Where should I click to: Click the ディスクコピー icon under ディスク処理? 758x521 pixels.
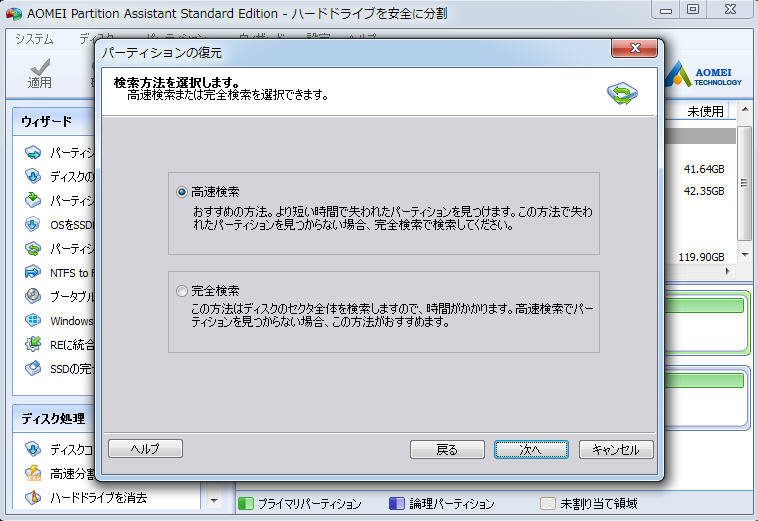[x=33, y=449]
